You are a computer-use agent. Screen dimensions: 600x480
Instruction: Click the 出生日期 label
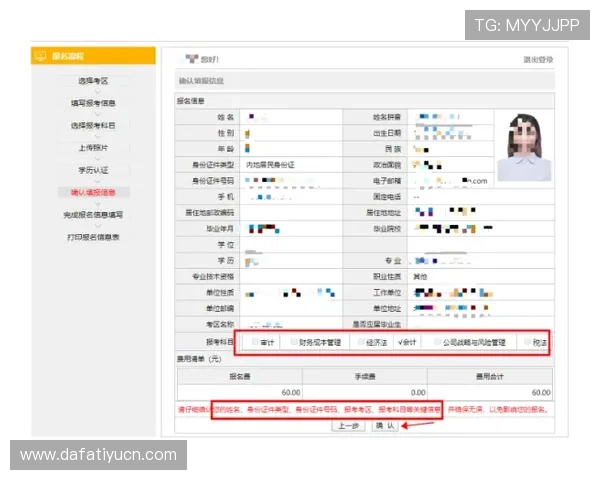(x=387, y=133)
